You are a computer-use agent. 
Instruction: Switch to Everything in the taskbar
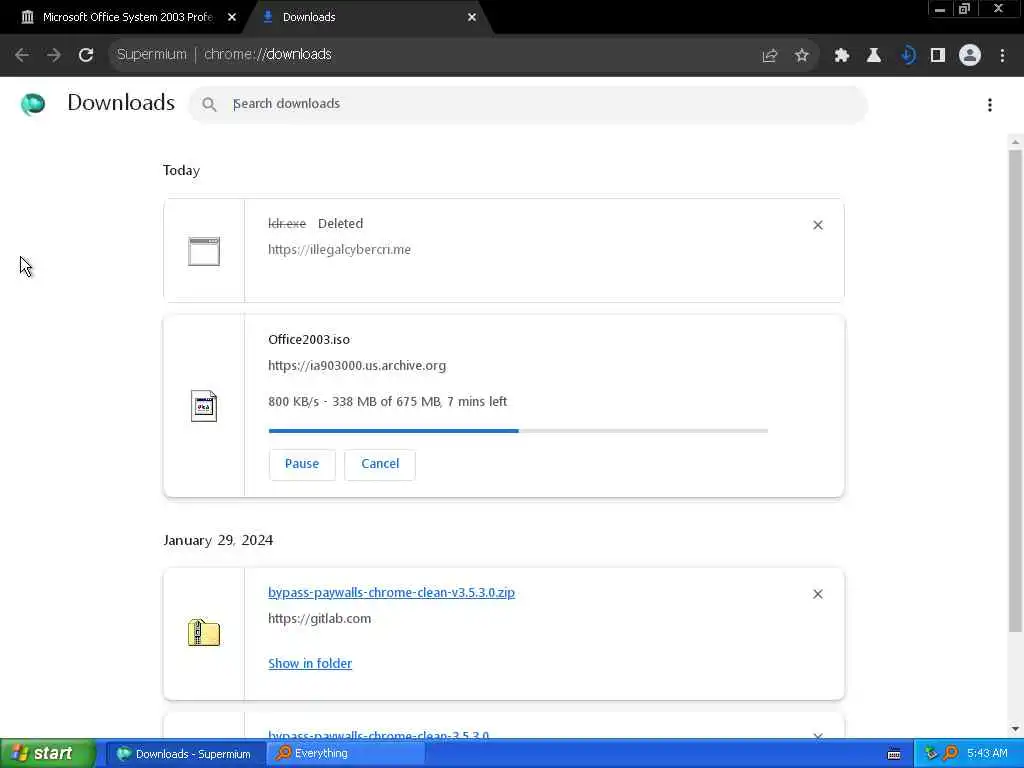coord(346,754)
